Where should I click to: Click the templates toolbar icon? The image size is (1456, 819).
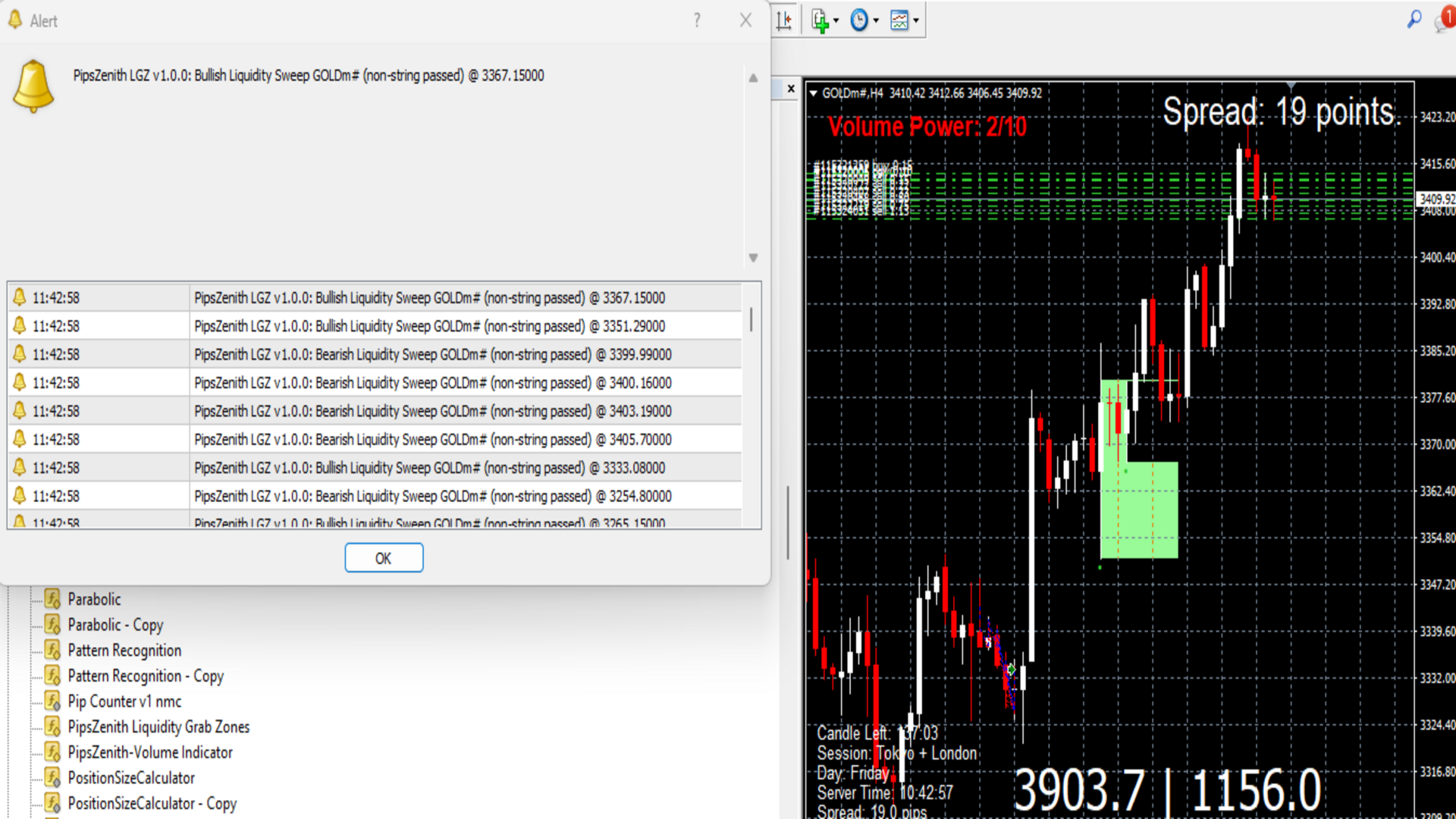click(899, 20)
